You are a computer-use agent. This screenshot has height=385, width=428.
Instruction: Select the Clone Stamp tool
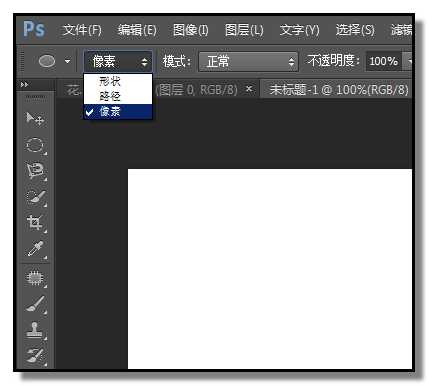pos(35,330)
